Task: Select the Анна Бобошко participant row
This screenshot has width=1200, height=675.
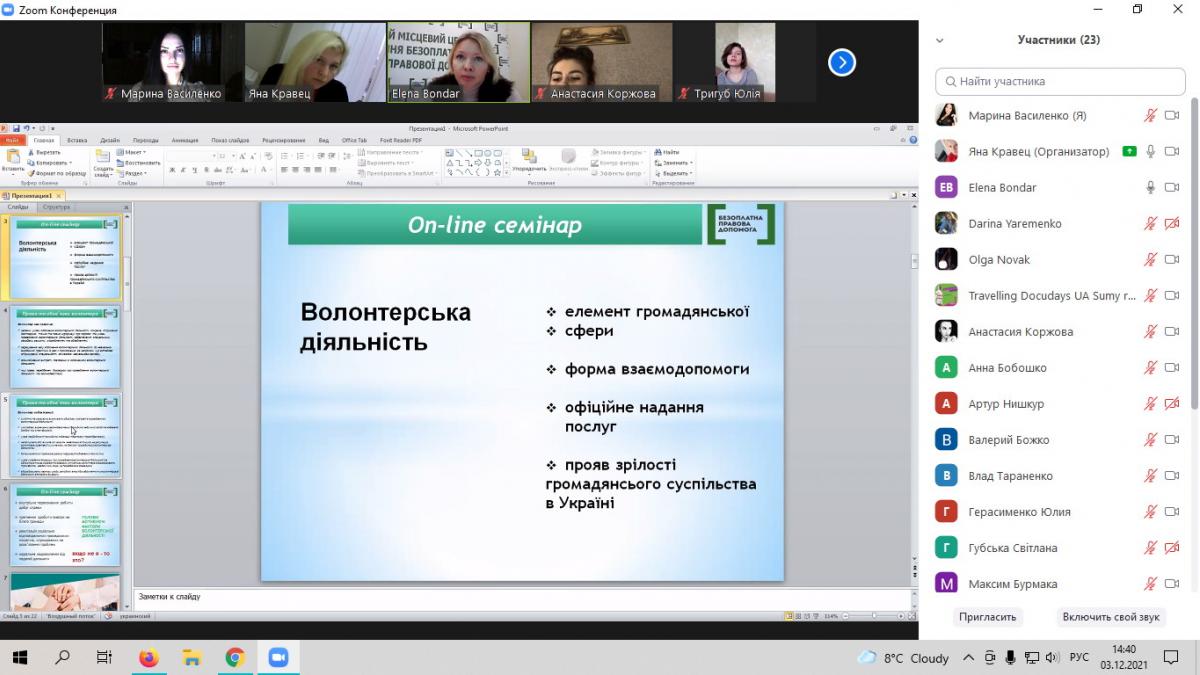Action: click(1007, 368)
